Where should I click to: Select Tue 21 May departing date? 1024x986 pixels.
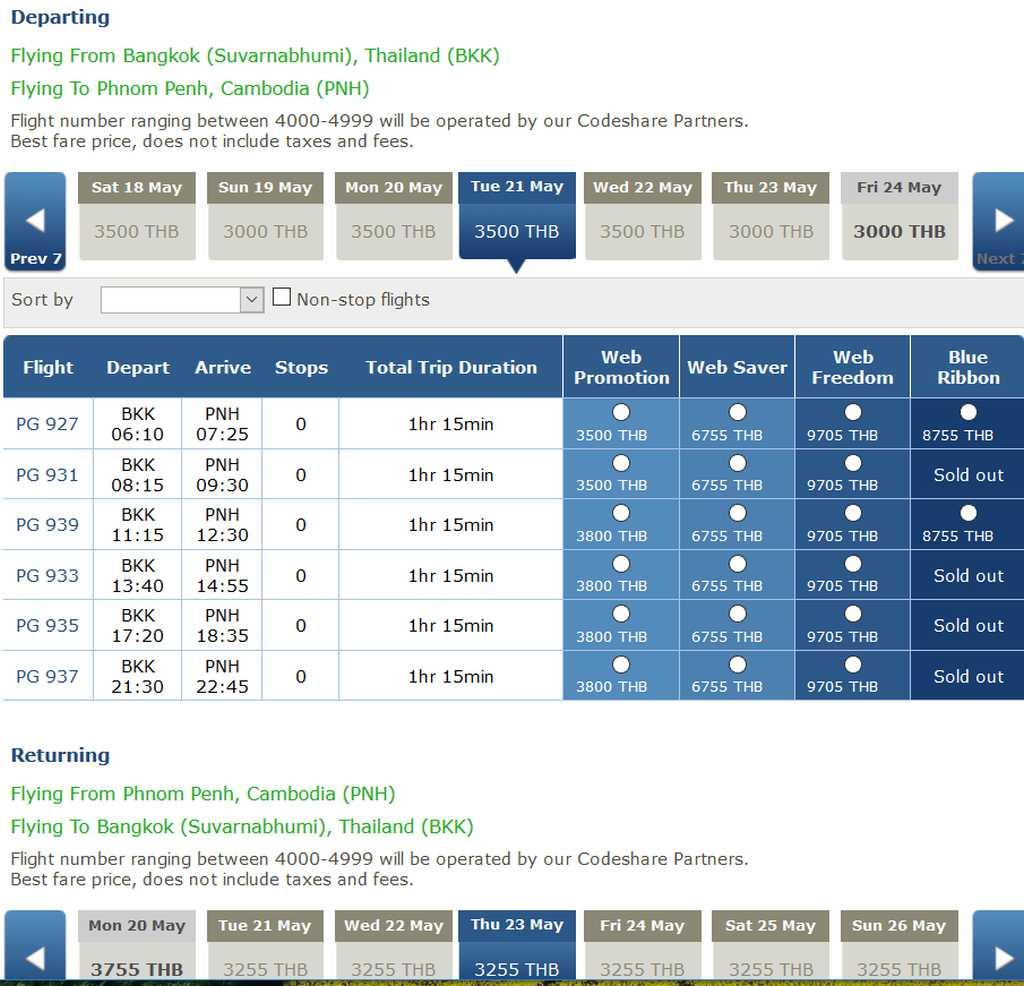517,216
